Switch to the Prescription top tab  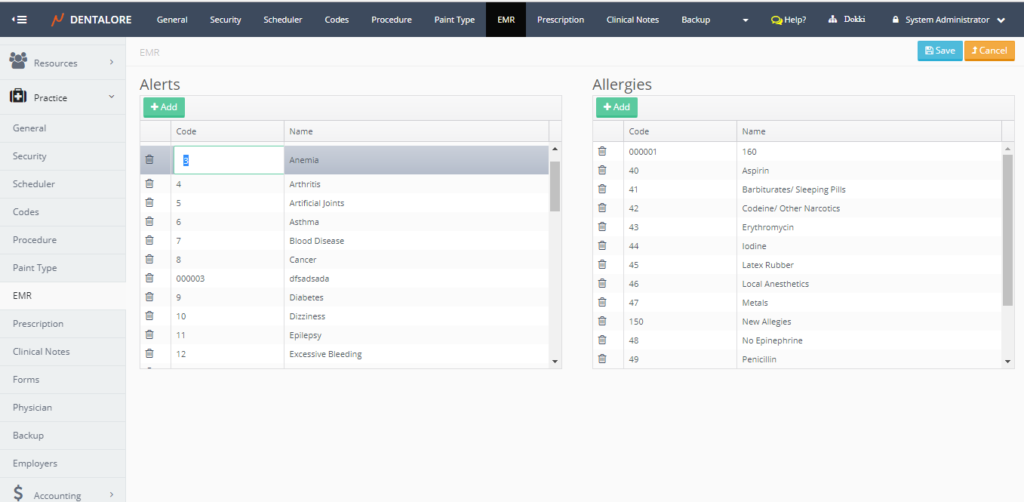(560, 19)
